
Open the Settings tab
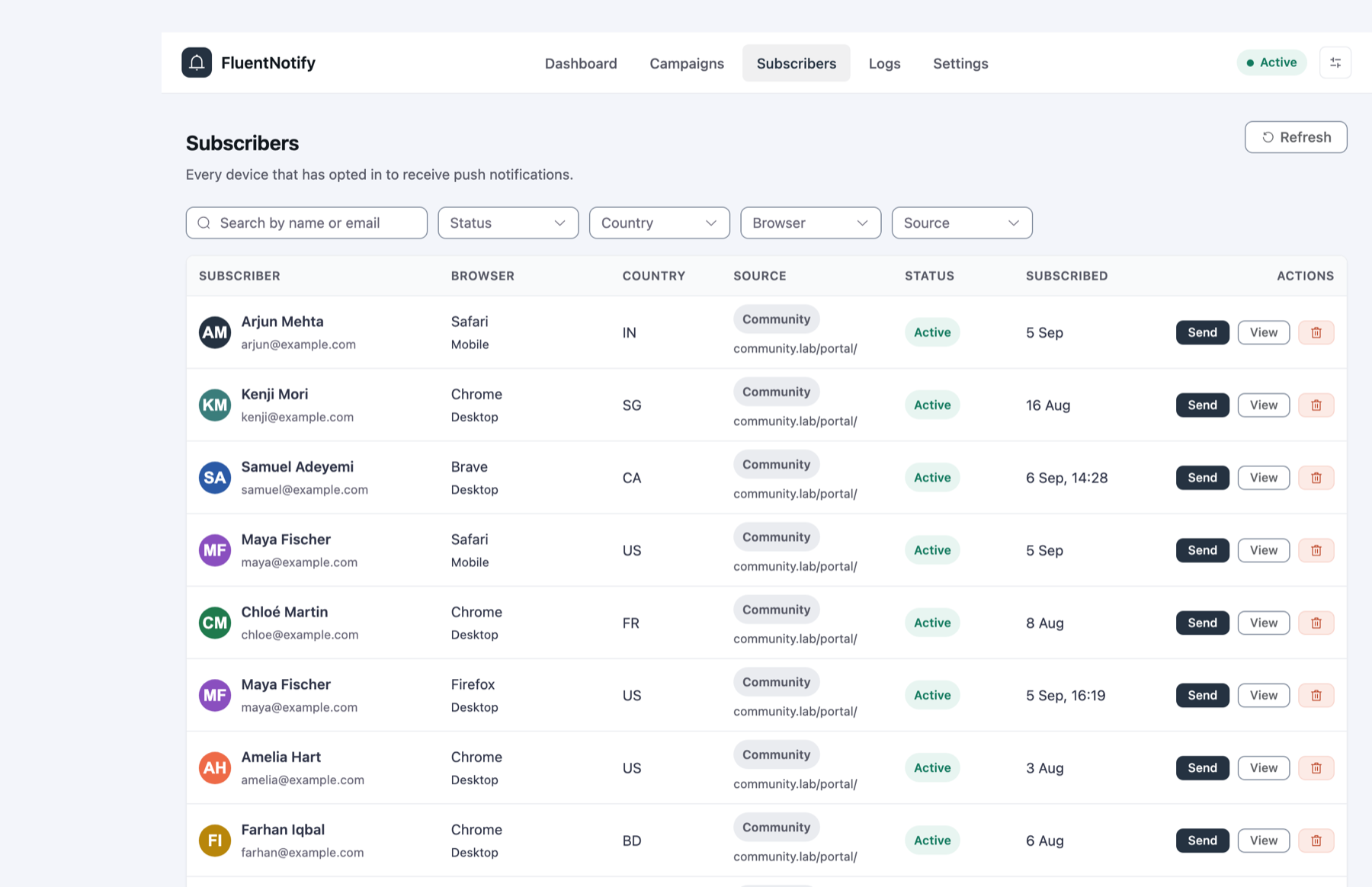[960, 63]
